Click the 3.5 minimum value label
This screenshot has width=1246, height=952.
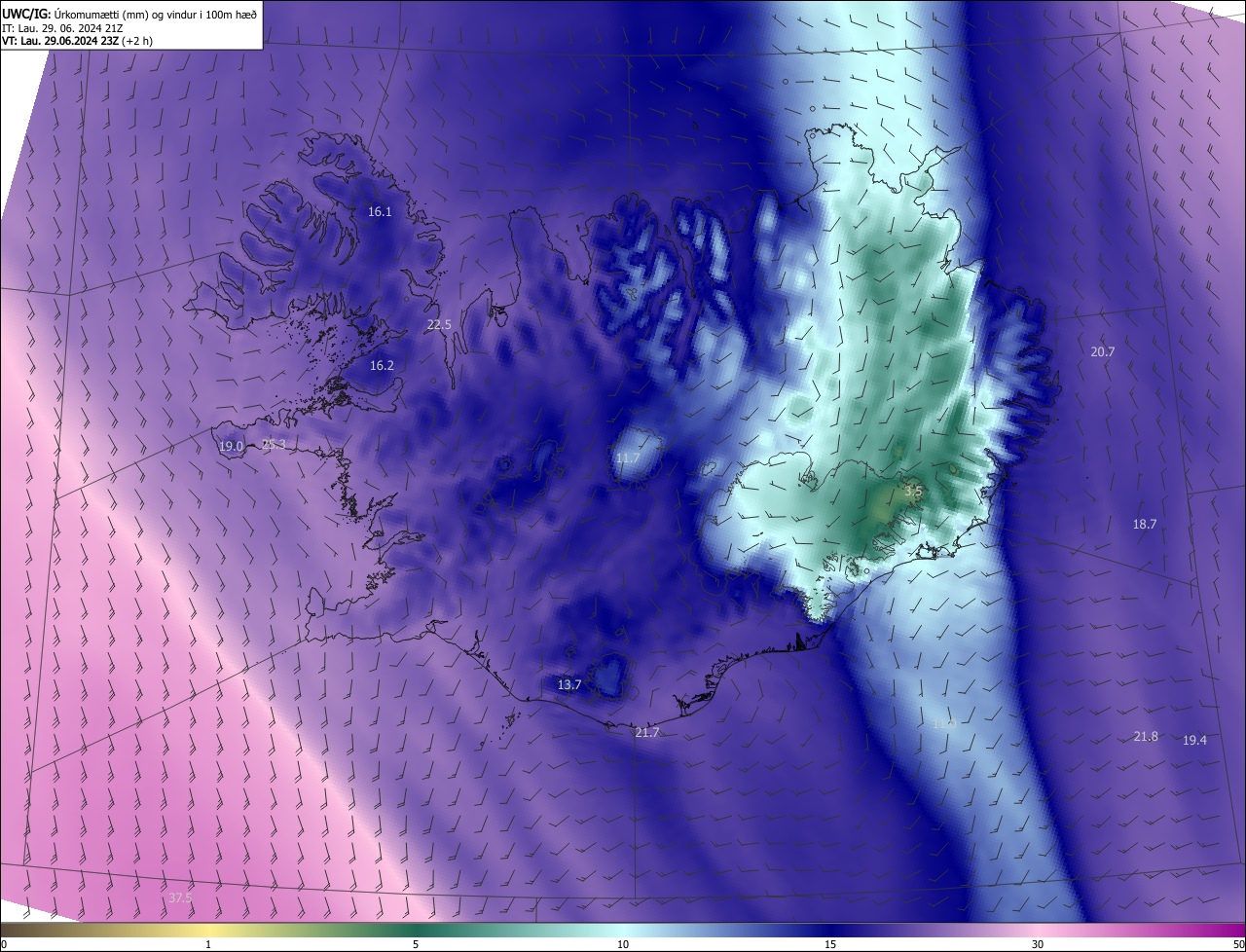pyautogui.click(x=913, y=492)
